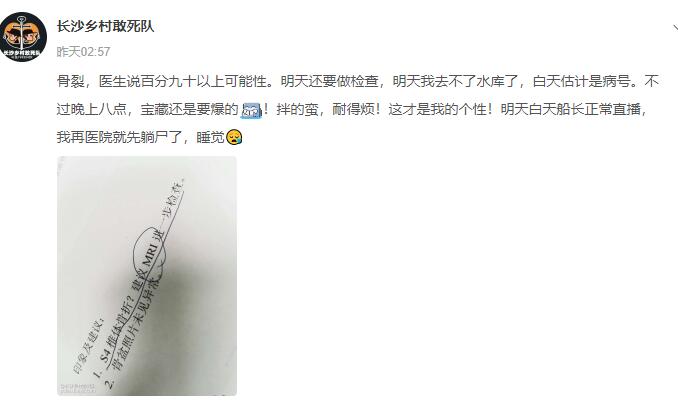Viewport: 678px width, 403px height.
Task: Open the 长沙乡村敢死队 profile avatar
Action: coord(22,37)
